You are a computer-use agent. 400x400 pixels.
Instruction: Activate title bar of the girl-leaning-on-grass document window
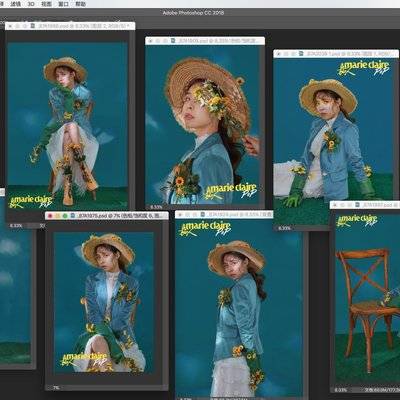tap(336, 53)
